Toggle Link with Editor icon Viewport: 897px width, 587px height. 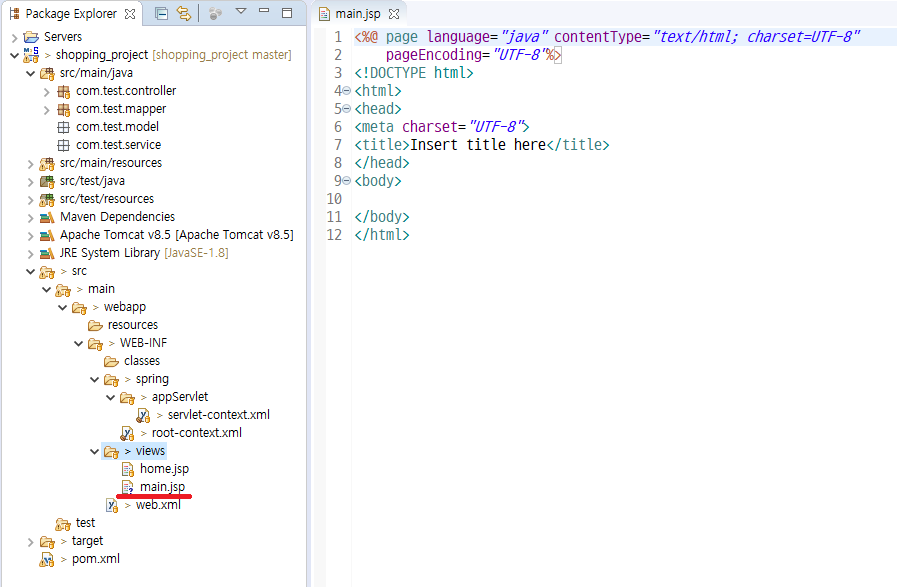[x=184, y=14]
